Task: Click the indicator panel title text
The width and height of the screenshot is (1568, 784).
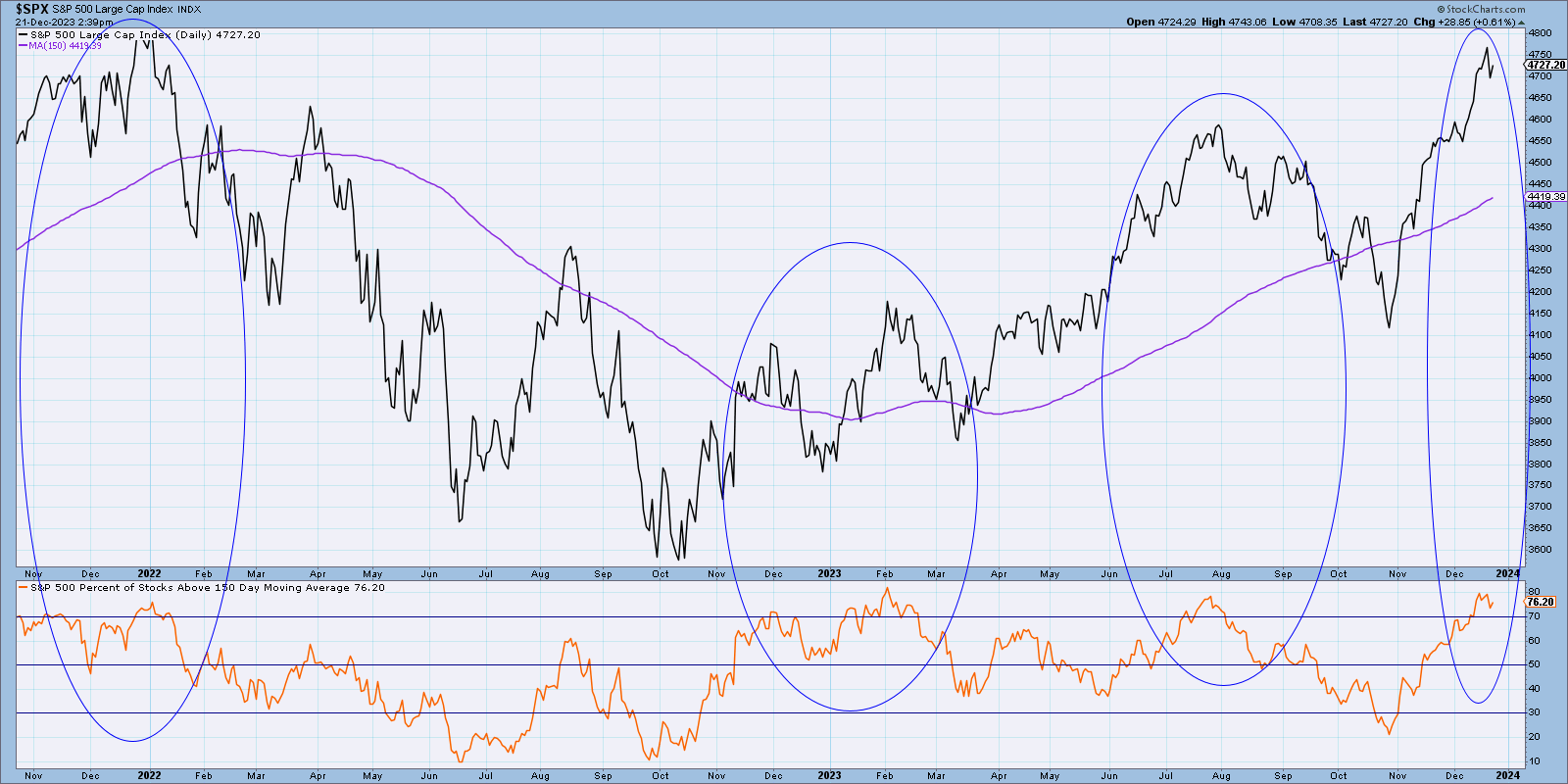Action: pos(207,588)
